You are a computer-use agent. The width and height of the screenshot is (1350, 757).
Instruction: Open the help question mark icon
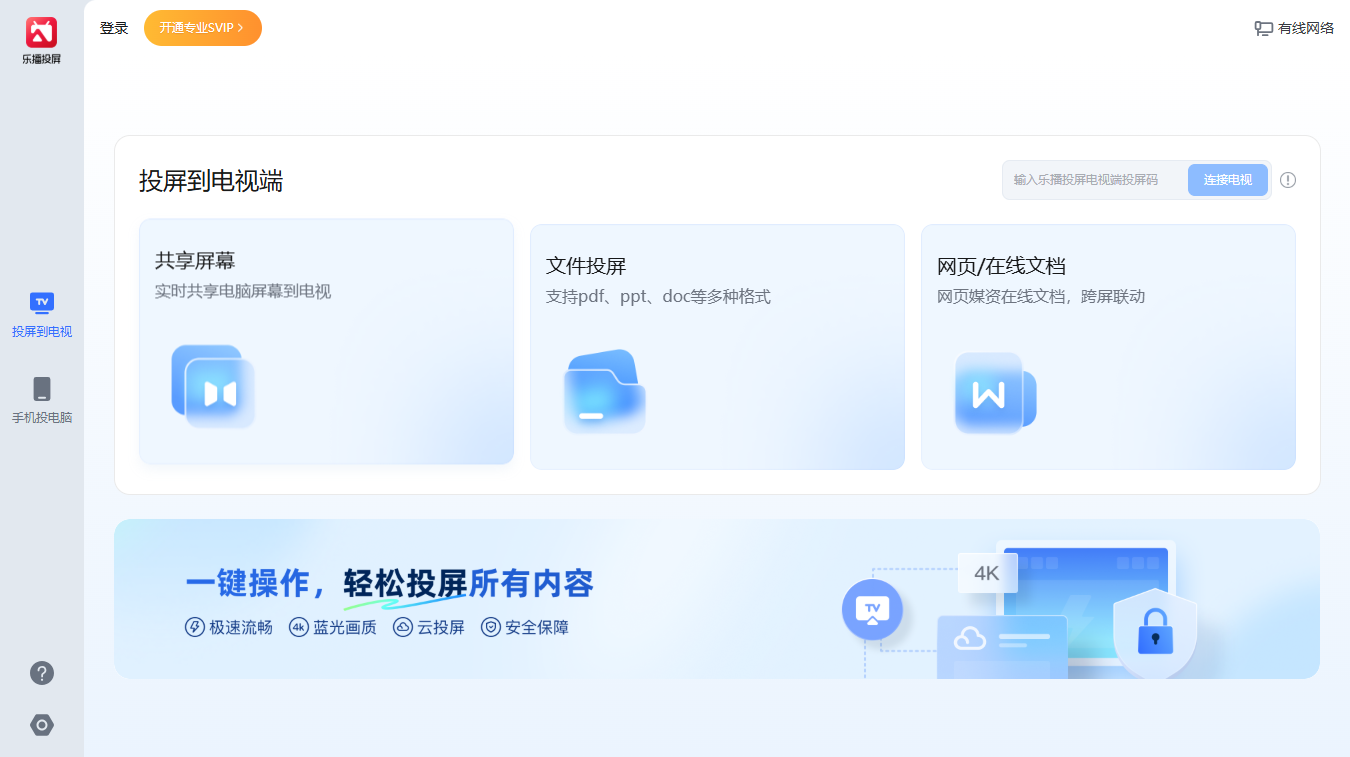[x=42, y=673]
